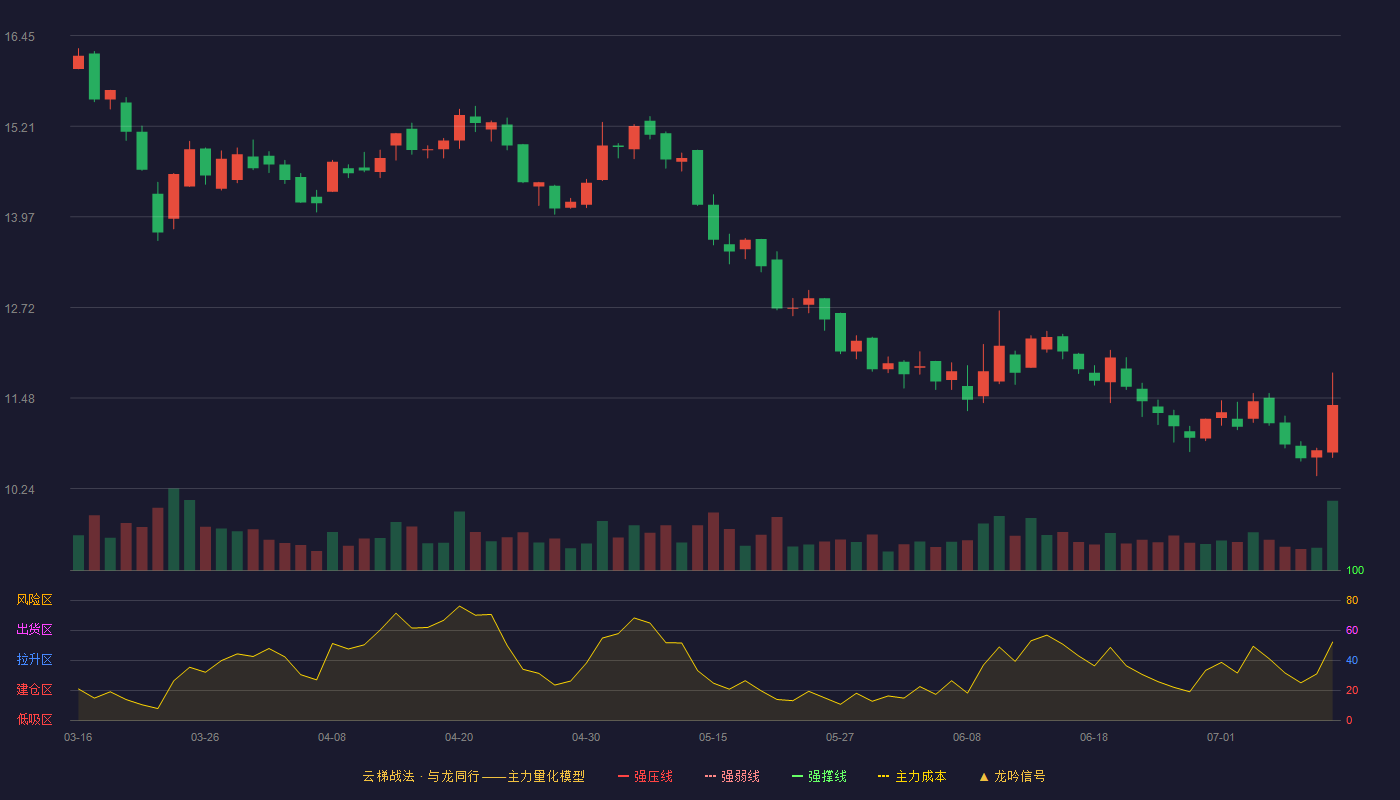Toggle the 龙吟信号 triangle legend

[x=1012, y=776]
